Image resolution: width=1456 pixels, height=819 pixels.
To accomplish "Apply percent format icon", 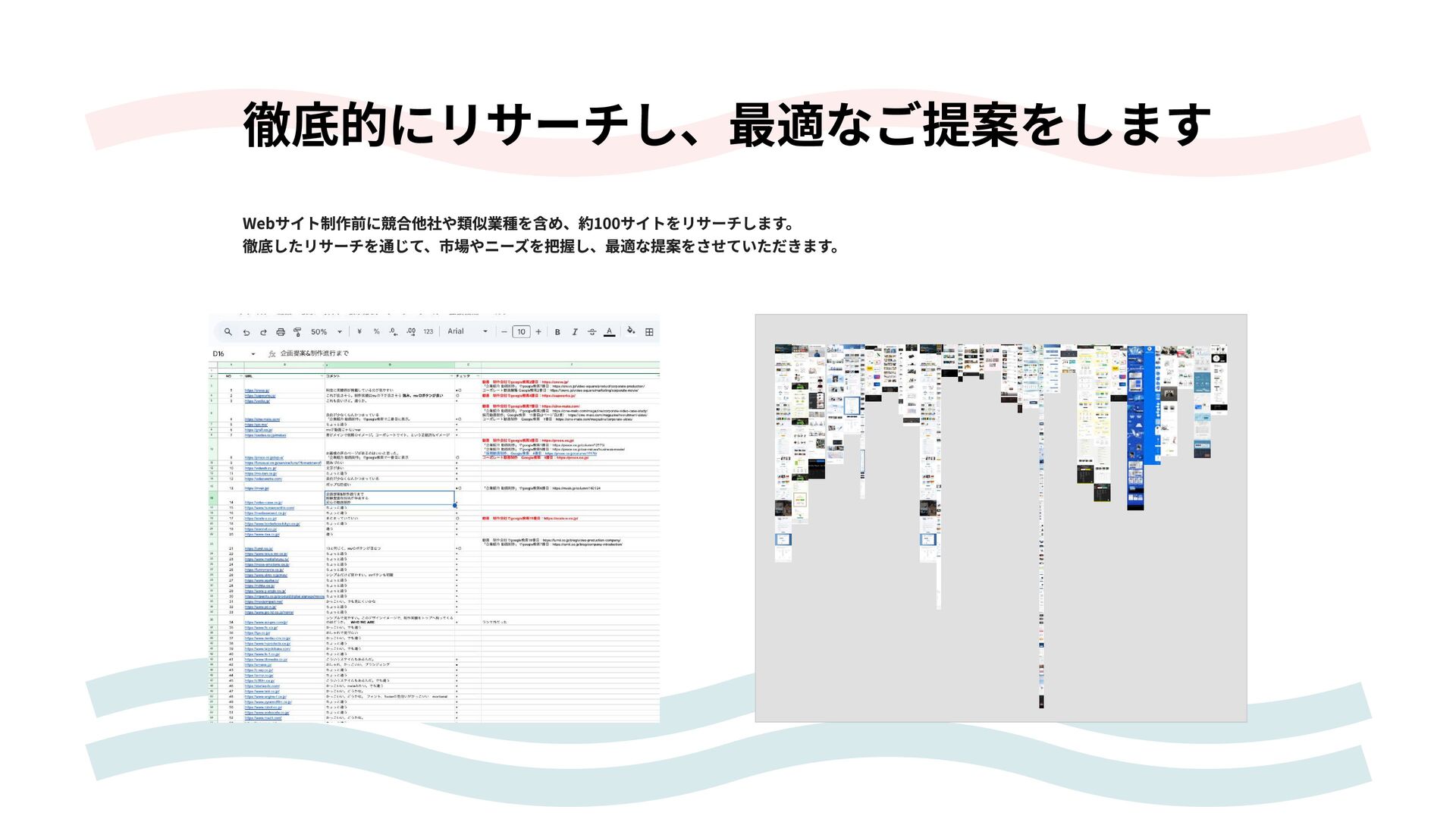I will [376, 332].
